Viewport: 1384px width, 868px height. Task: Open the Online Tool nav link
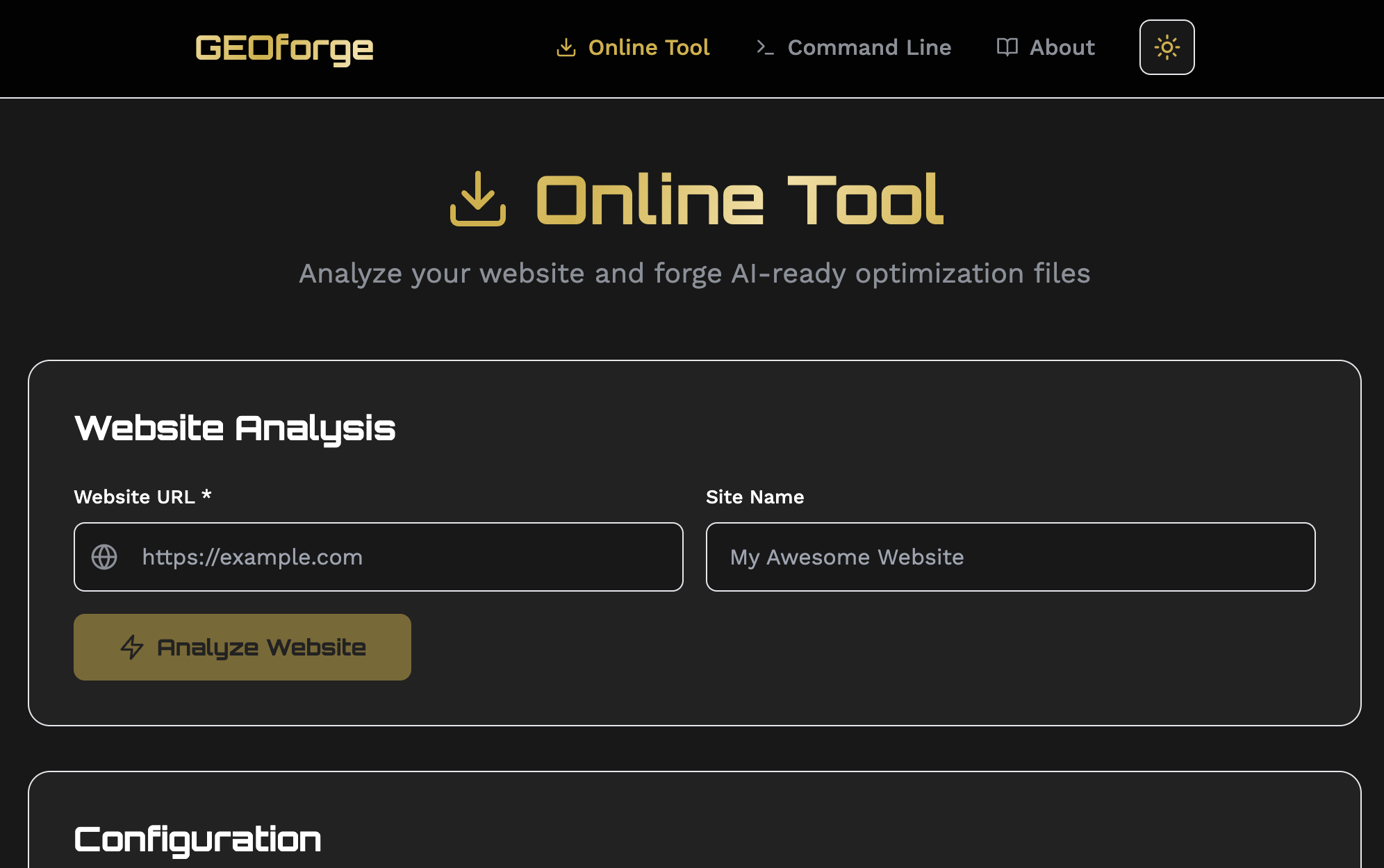click(633, 47)
